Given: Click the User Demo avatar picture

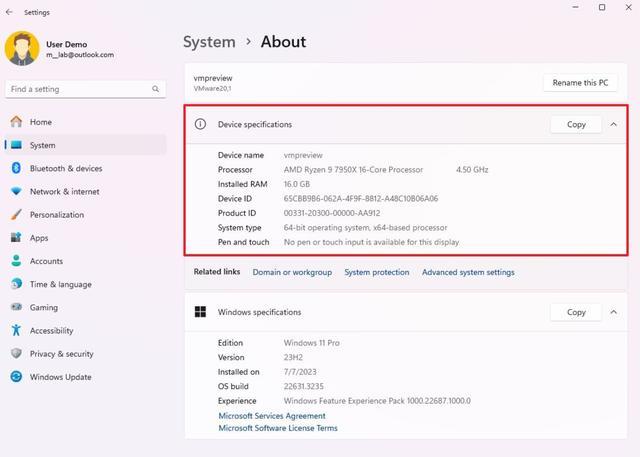Looking at the screenshot, I should [x=22, y=49].
